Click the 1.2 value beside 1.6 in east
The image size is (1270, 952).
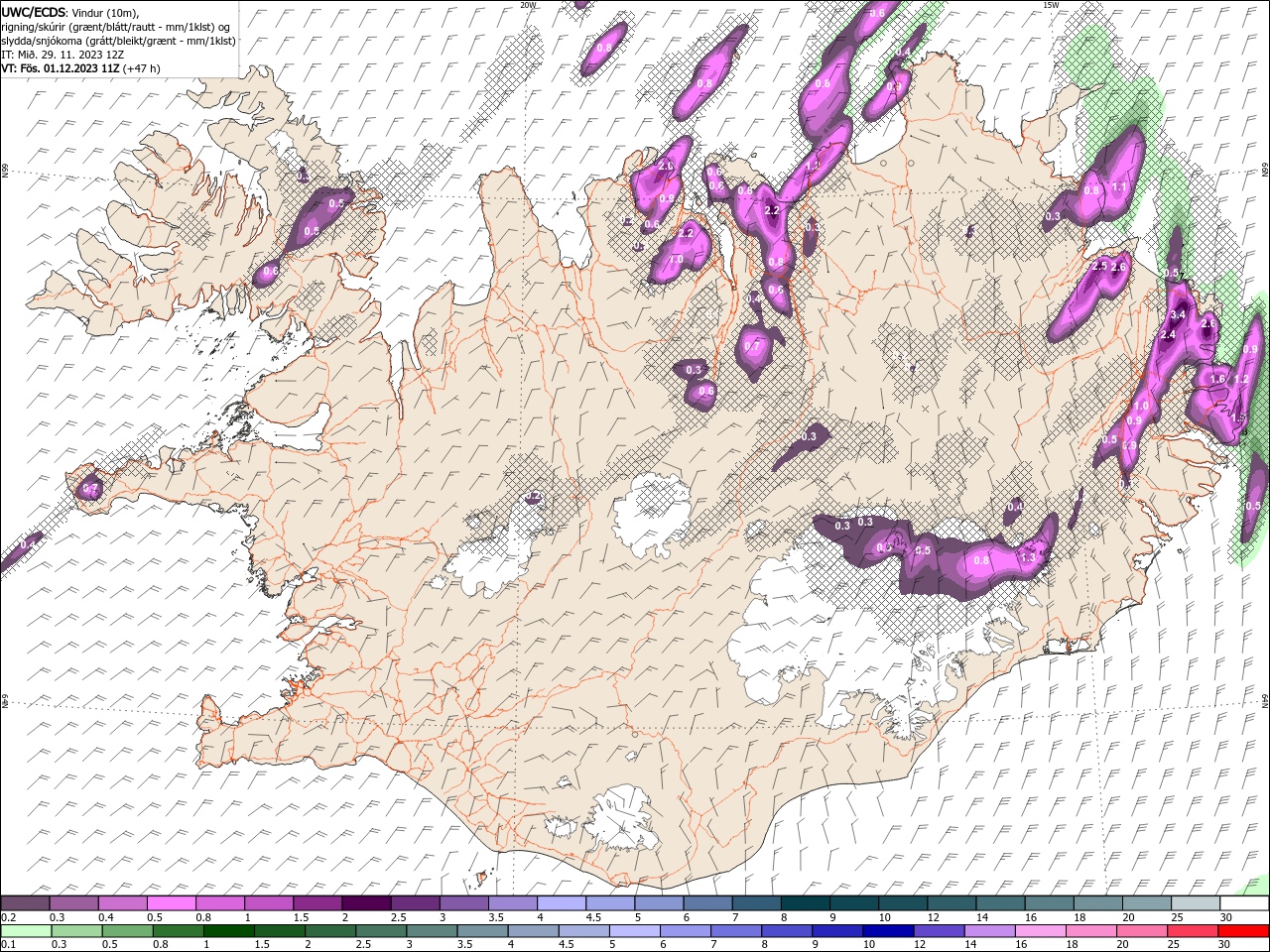point(1240,379)
